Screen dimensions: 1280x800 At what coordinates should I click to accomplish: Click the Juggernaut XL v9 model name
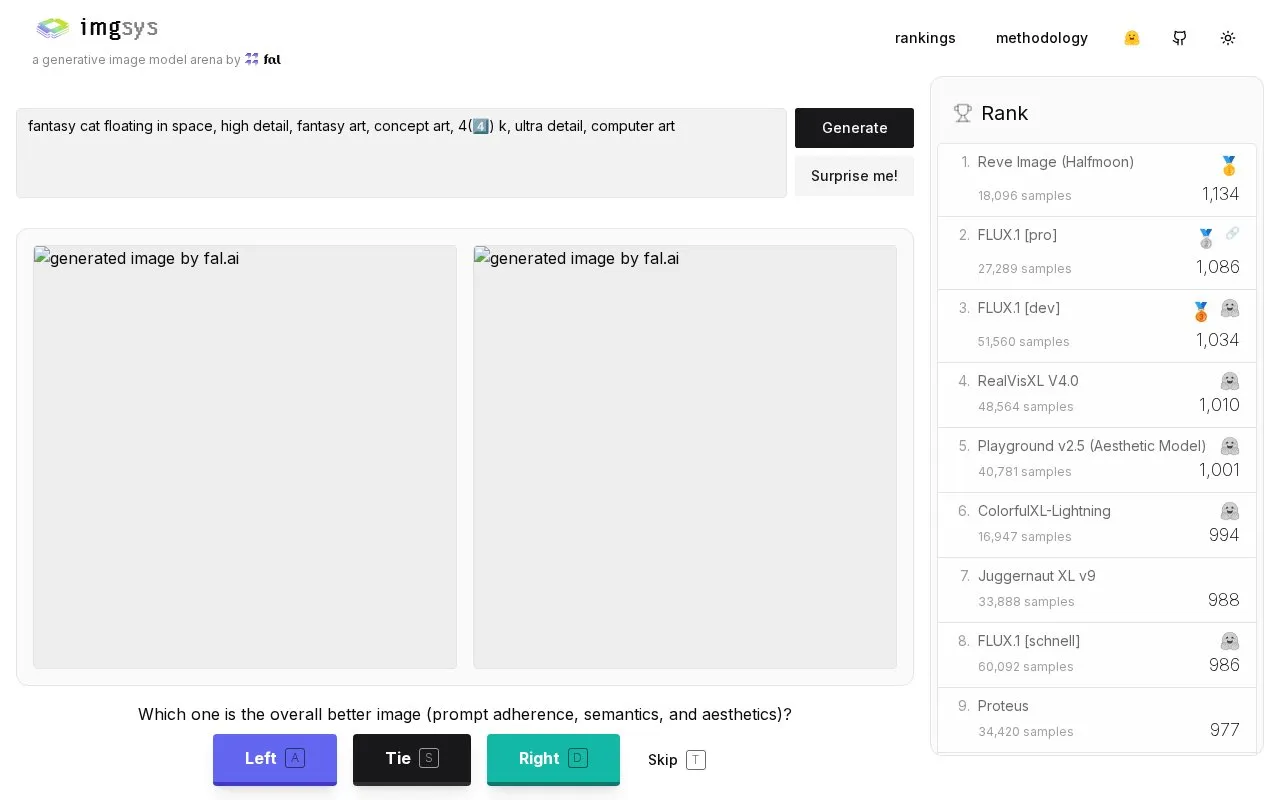point(1037,576)
